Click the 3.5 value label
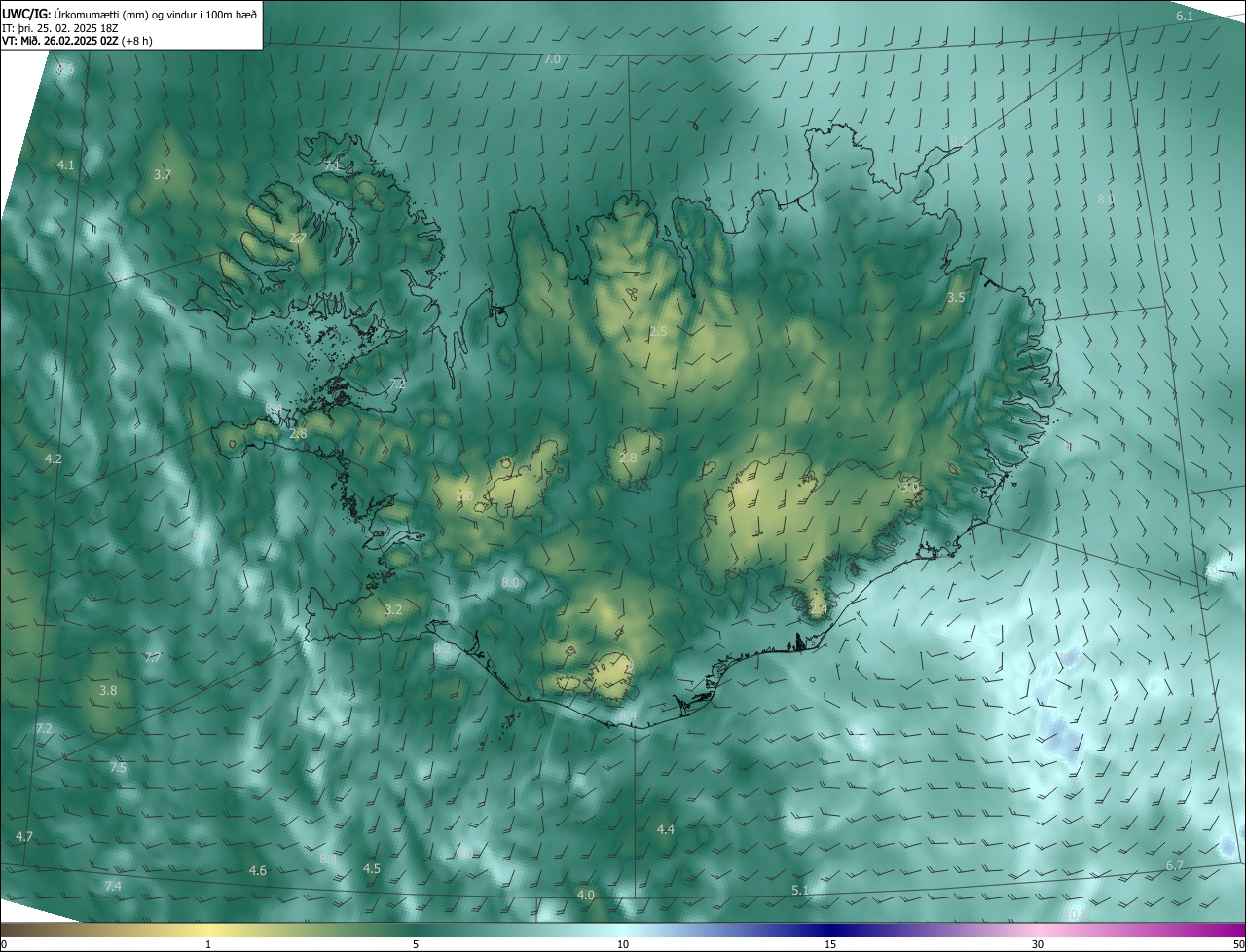The image size is (1246, 952). pyautogui.click(x=956, y=298)
